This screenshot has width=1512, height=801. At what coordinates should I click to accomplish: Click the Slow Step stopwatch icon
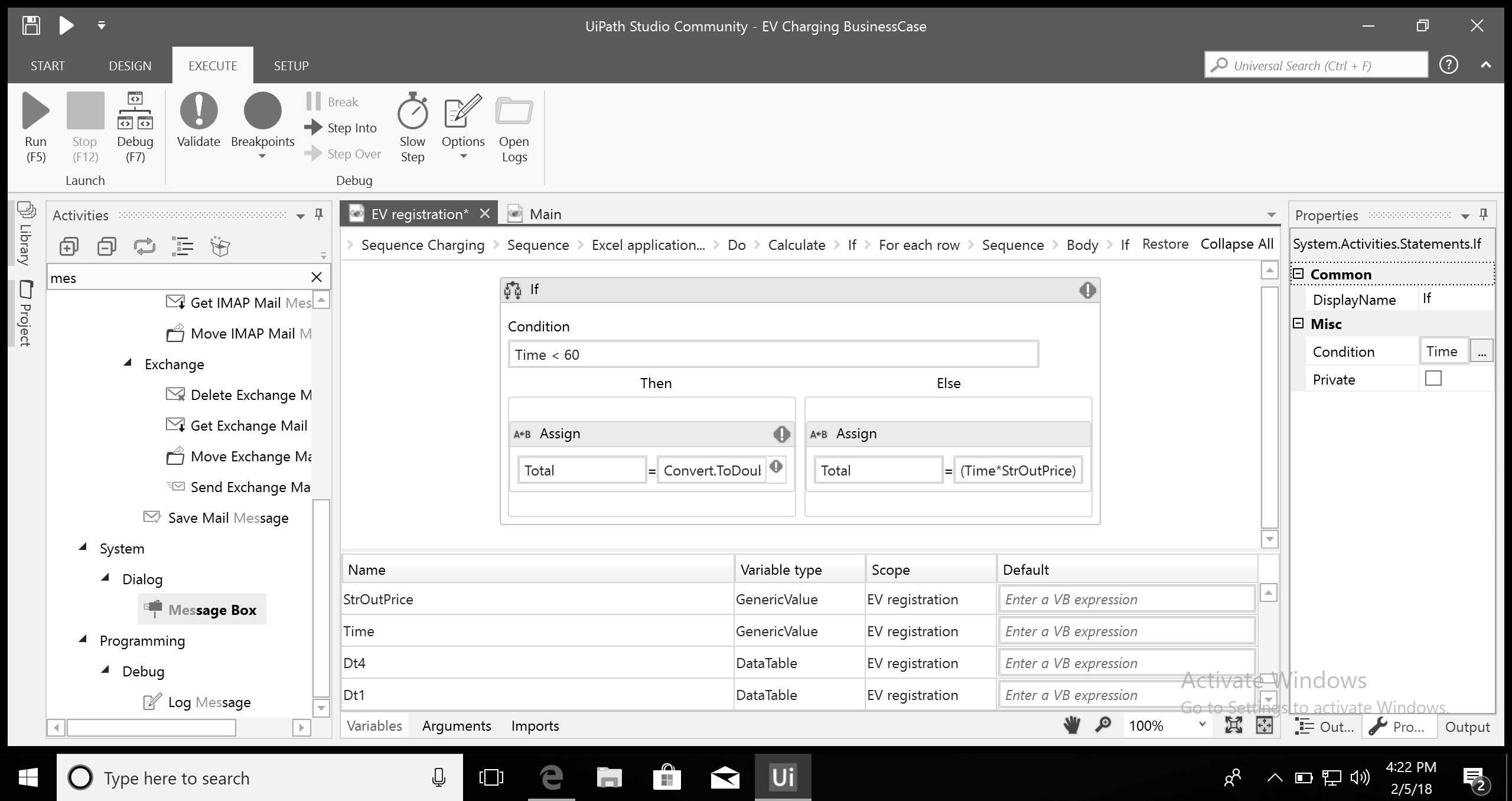click(x=412, y=111)
